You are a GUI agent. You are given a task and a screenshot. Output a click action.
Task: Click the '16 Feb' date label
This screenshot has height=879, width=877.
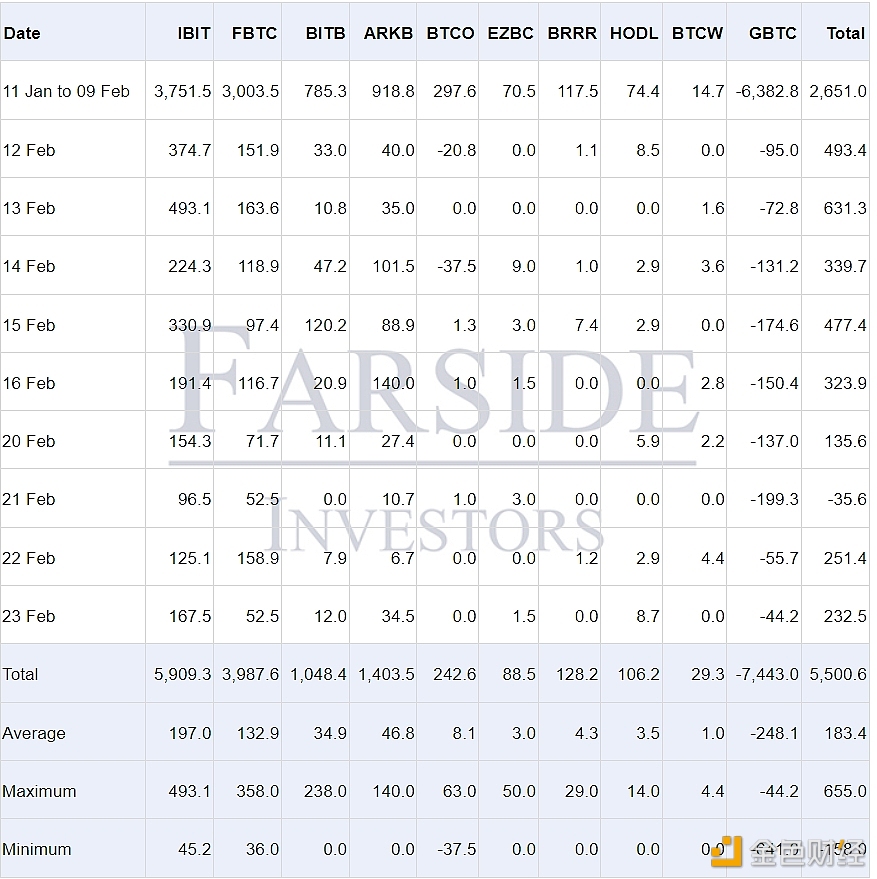click(29, 383)
